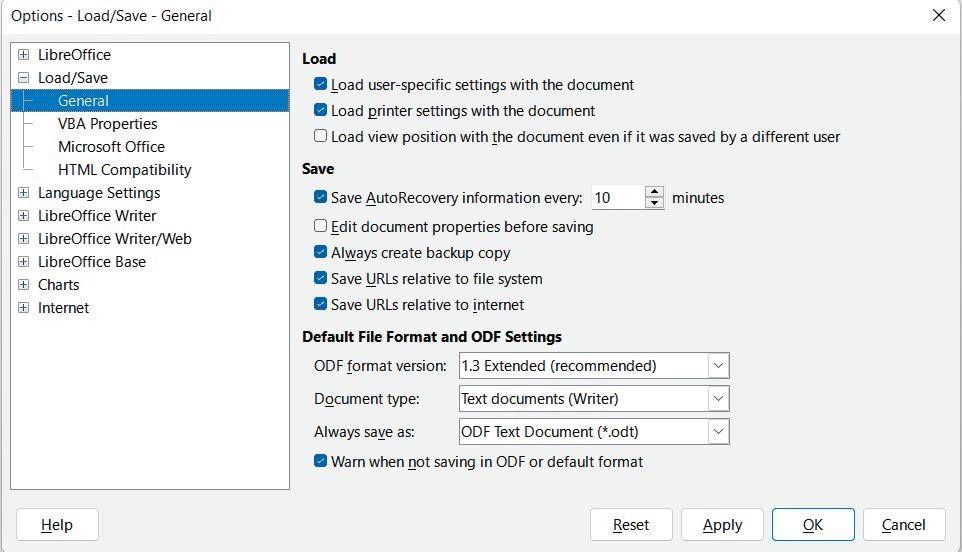Expand the LibreOffice Base node

click(x=23, y=262)
